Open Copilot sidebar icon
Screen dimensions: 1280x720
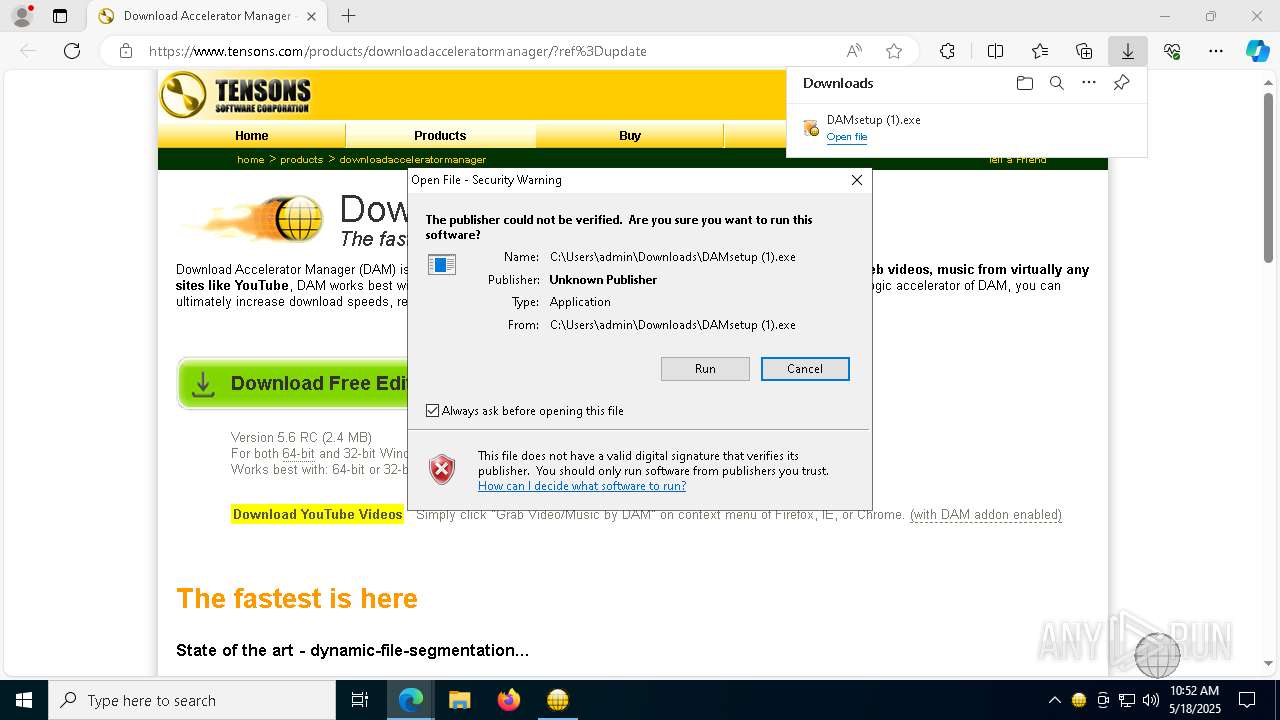1257,51
